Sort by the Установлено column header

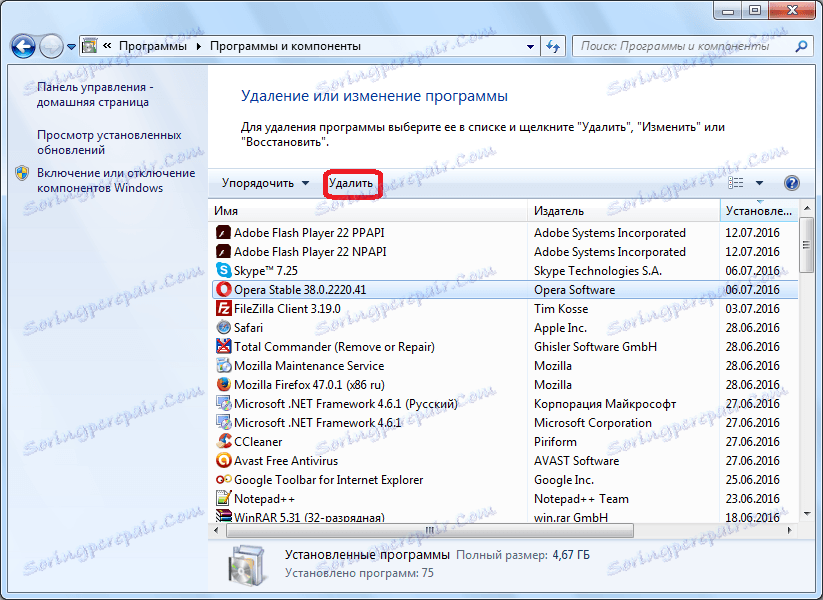758,210
